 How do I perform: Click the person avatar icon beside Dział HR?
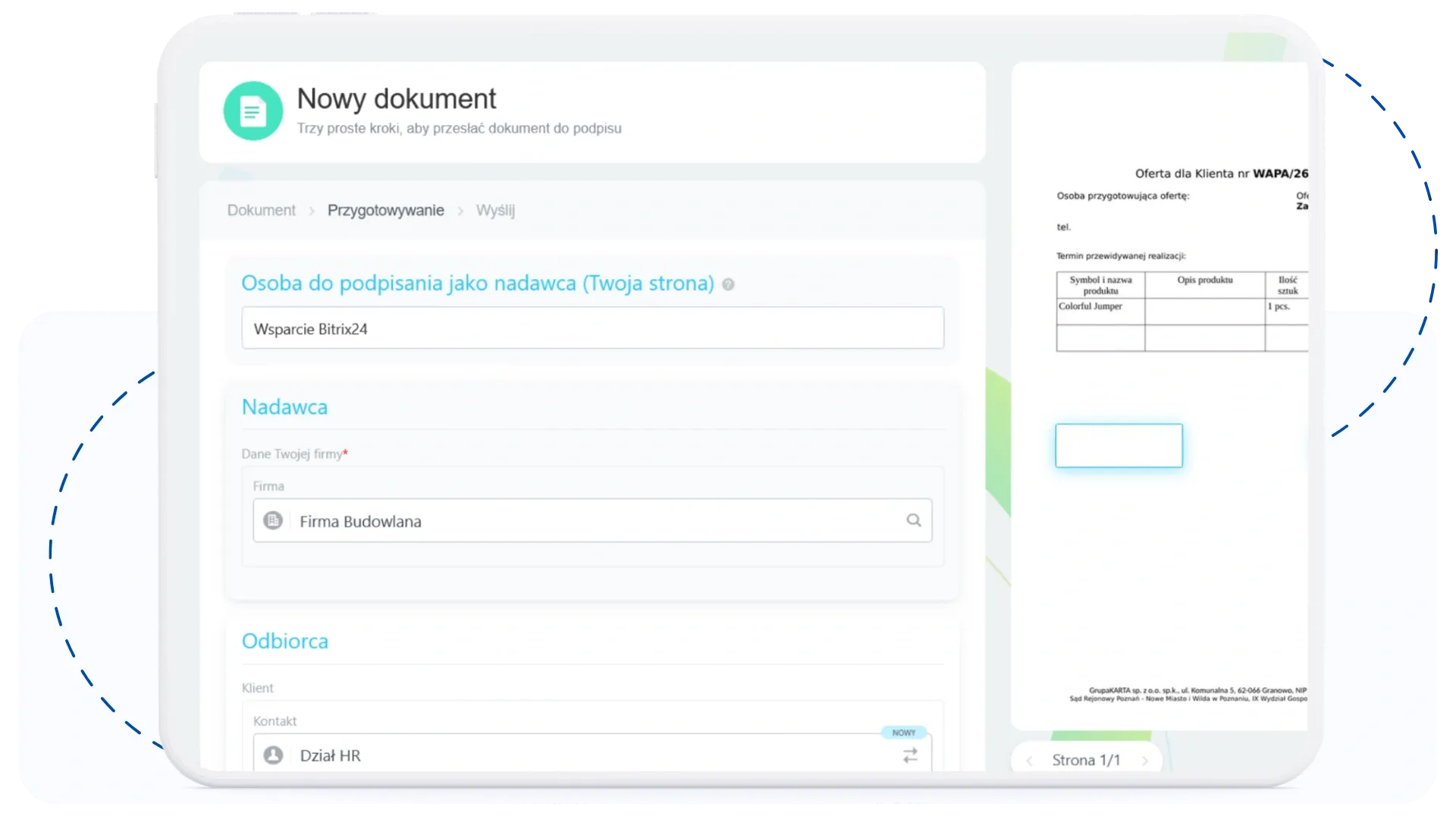click(x=273, y=755)
